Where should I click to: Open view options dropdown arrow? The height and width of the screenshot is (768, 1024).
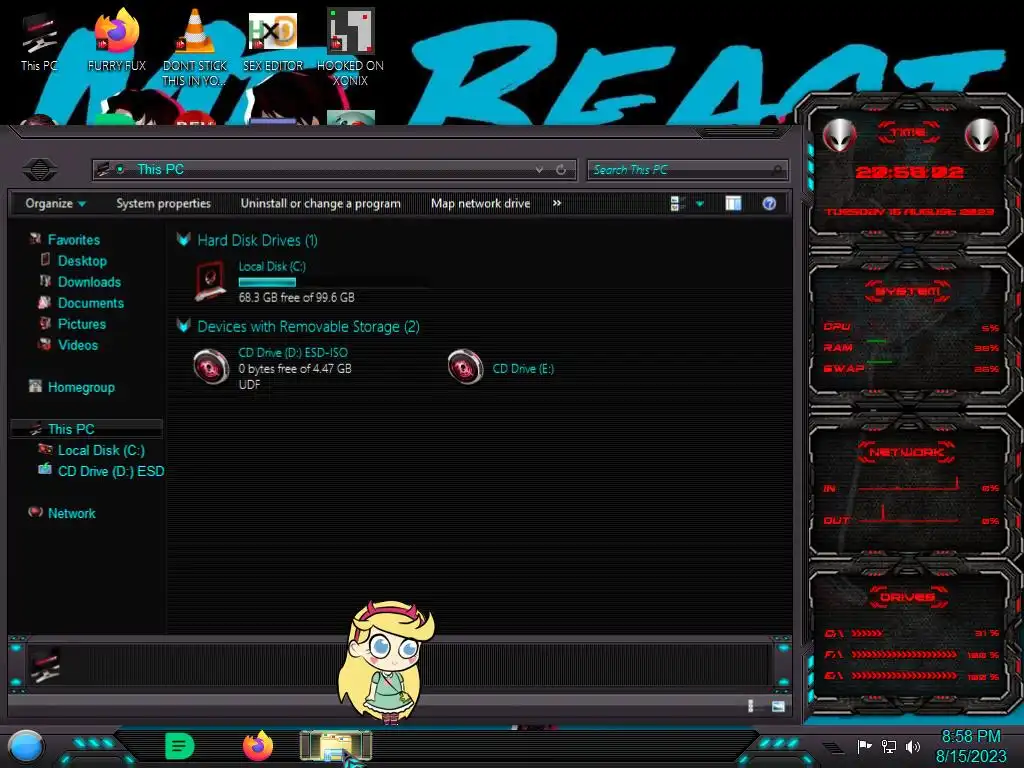699,204
